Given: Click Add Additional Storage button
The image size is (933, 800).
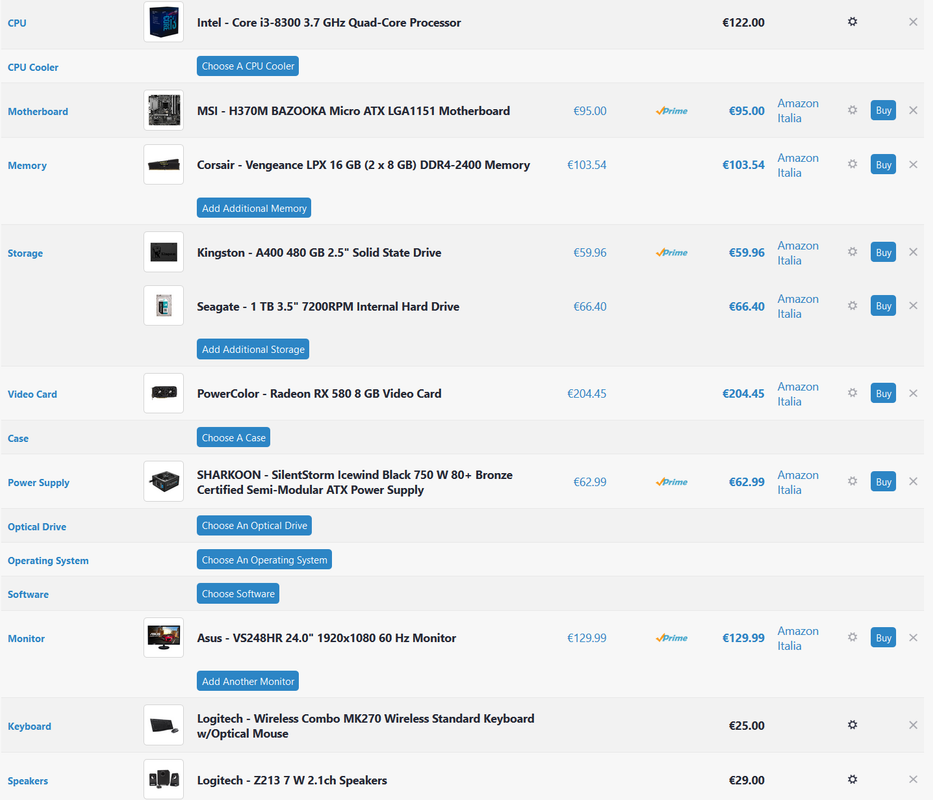Looking at the screenshot, I should click(x=253, y=349).
